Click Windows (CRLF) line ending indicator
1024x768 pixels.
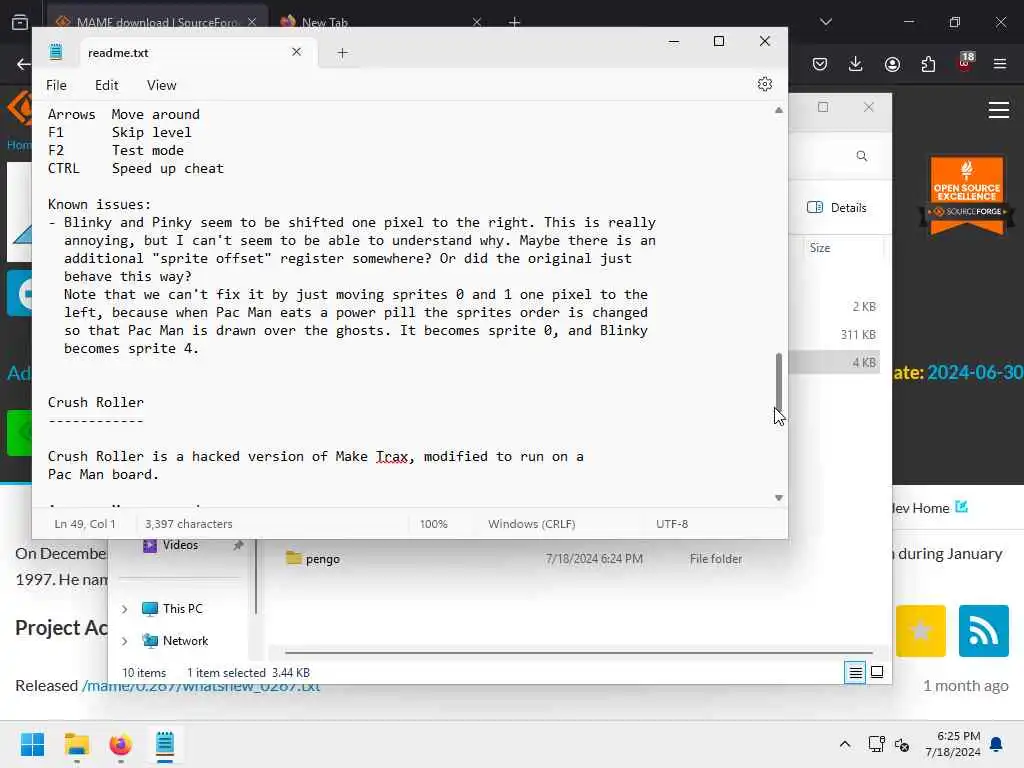tap(532, 524)
